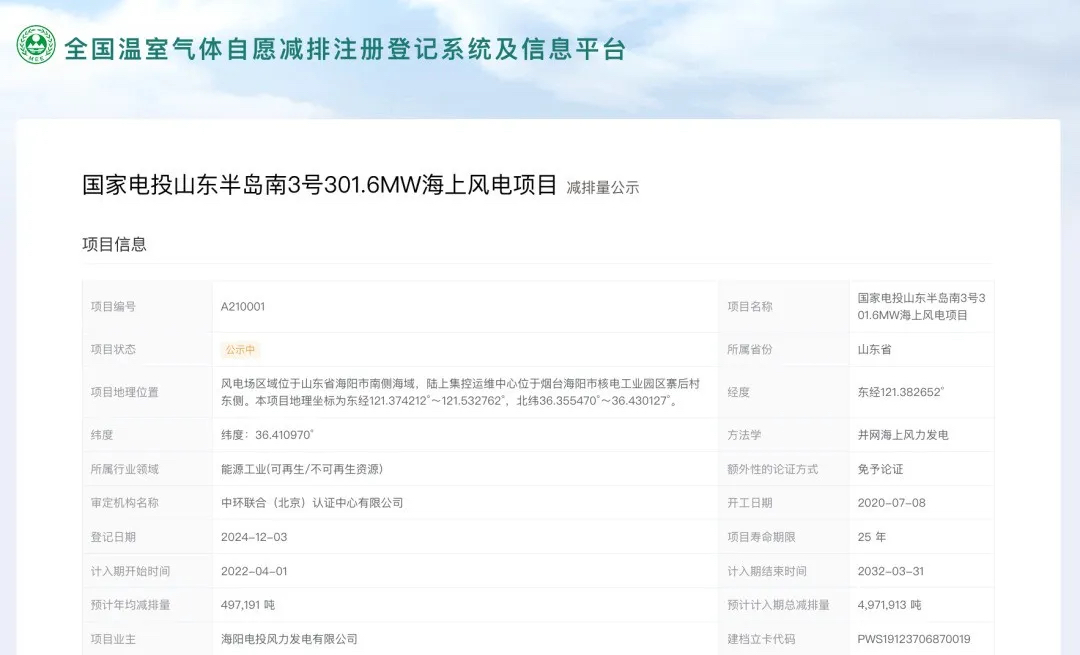Select project lifetime value 25 年
The image size is (1080, 655).
tap(871, 537)
